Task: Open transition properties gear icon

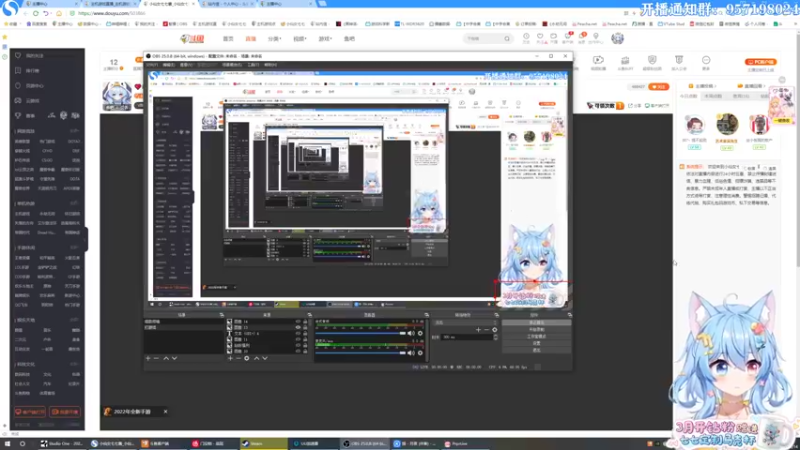Action: [x=494, y=330]
